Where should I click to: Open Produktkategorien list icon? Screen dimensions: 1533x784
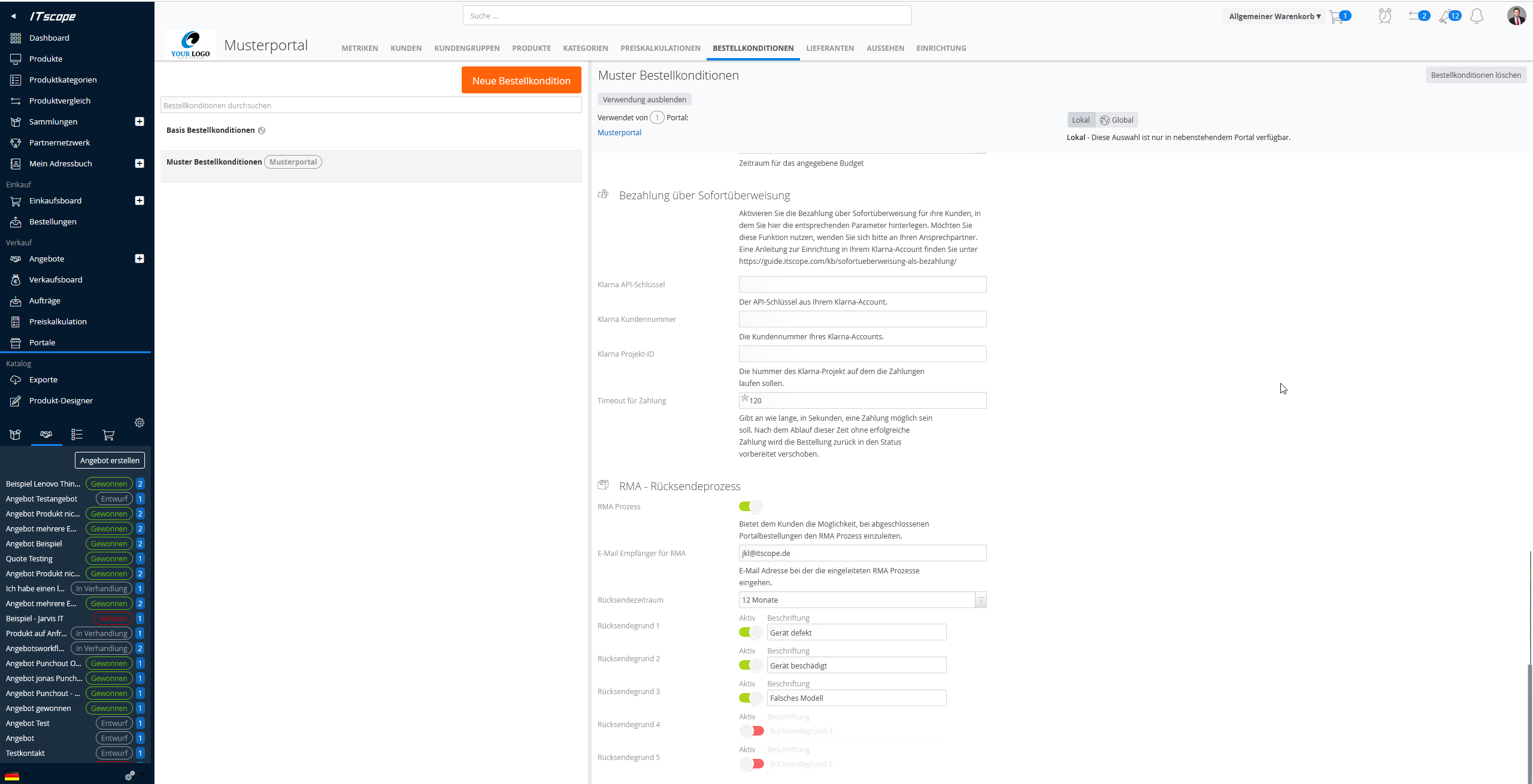[16, 80]
